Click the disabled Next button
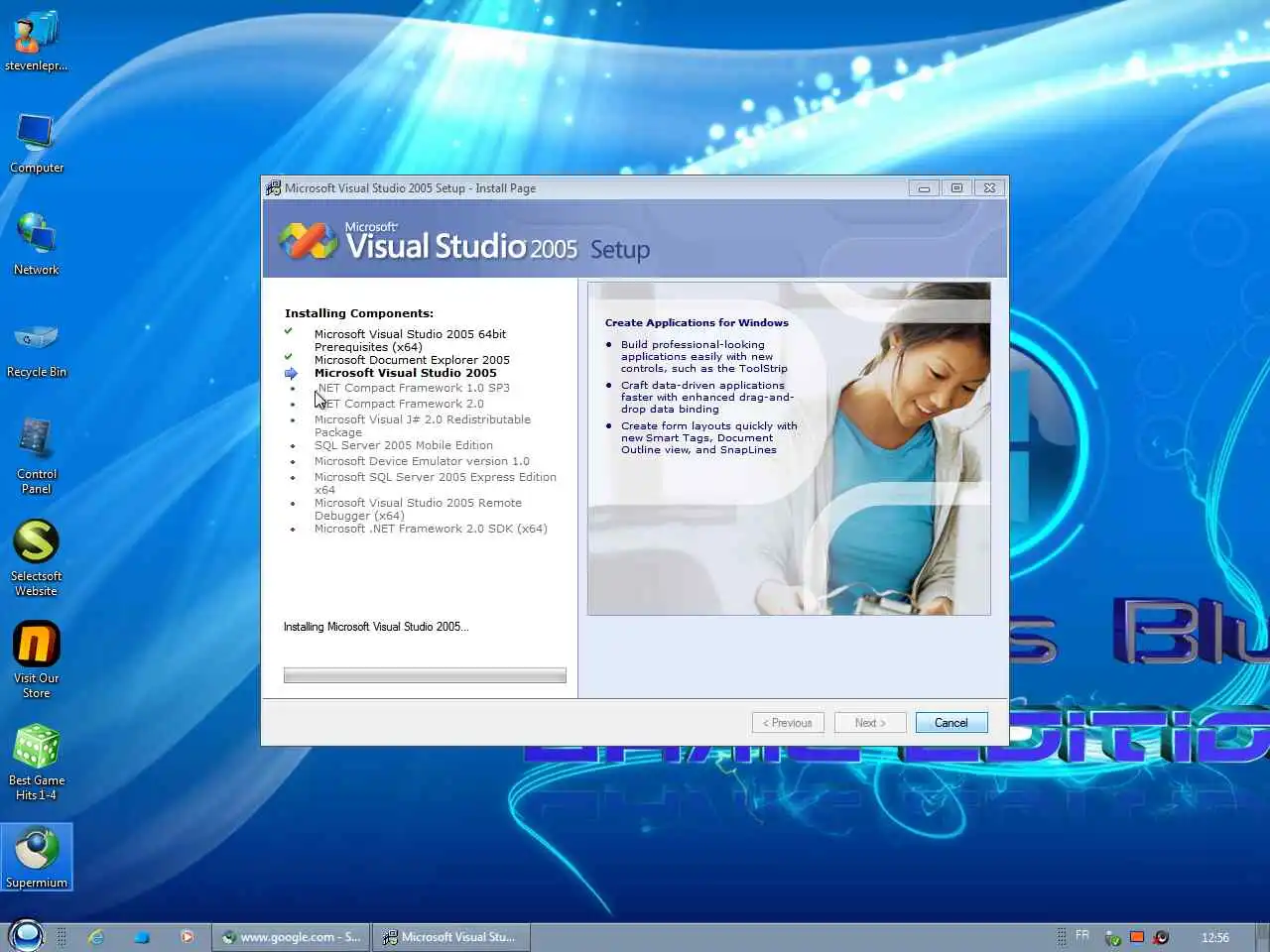The width and height of the screenshot is (1270, 952). click(870, 723)
